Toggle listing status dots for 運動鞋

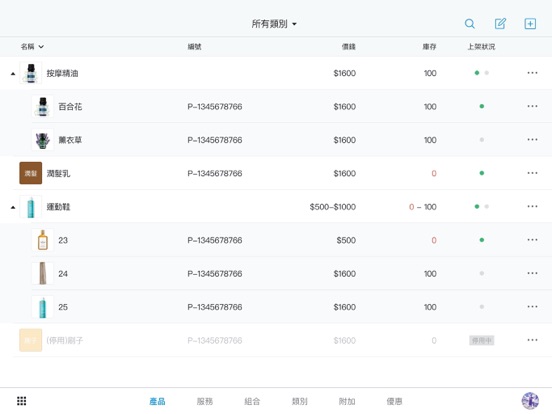482,207
